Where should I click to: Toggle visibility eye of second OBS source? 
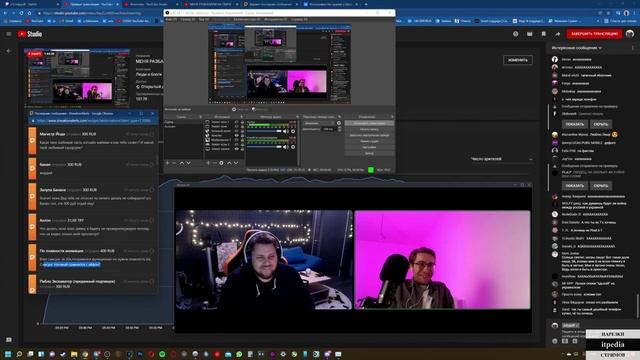(237, 127)
